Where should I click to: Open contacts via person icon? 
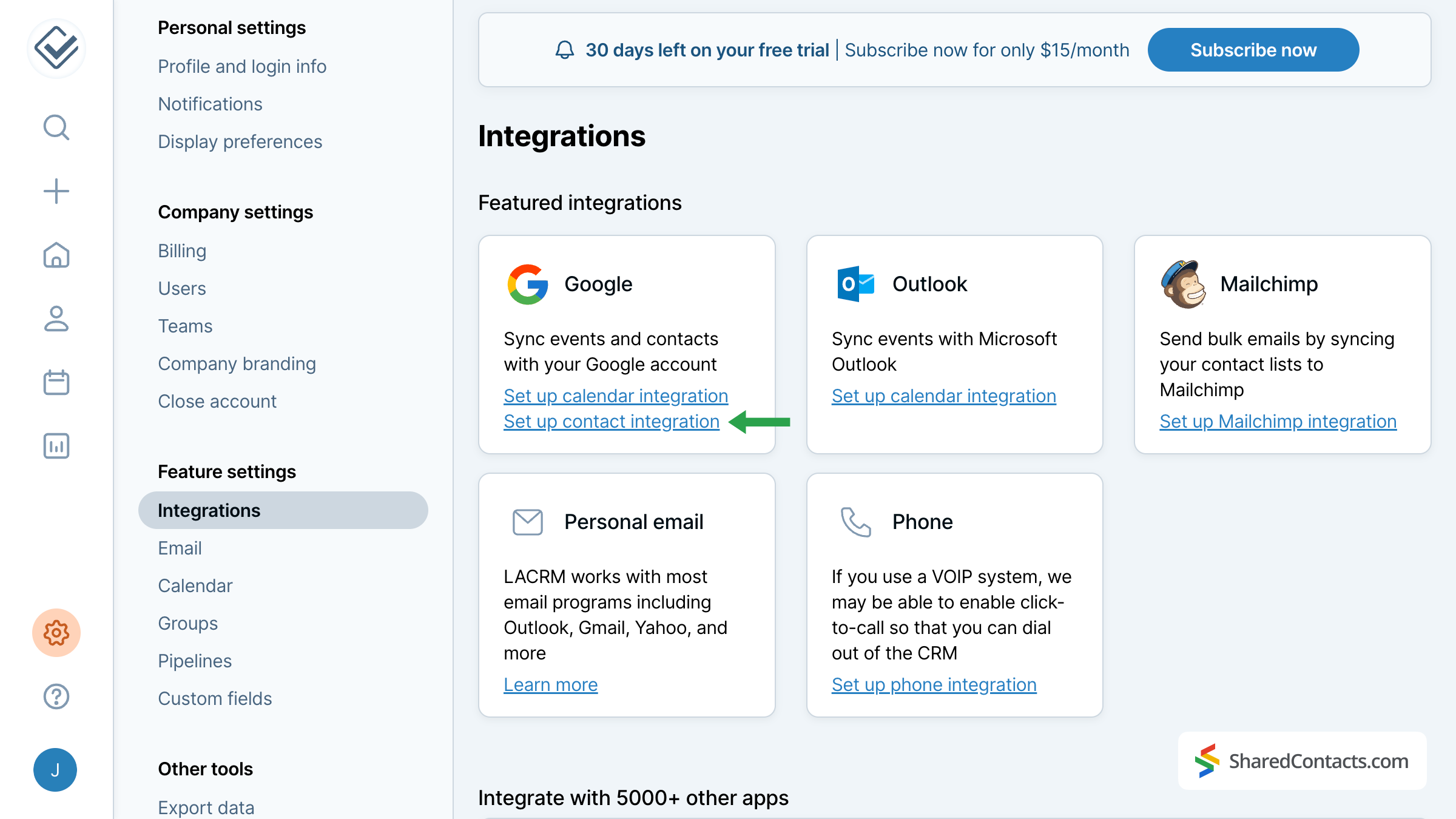point(56,318)
